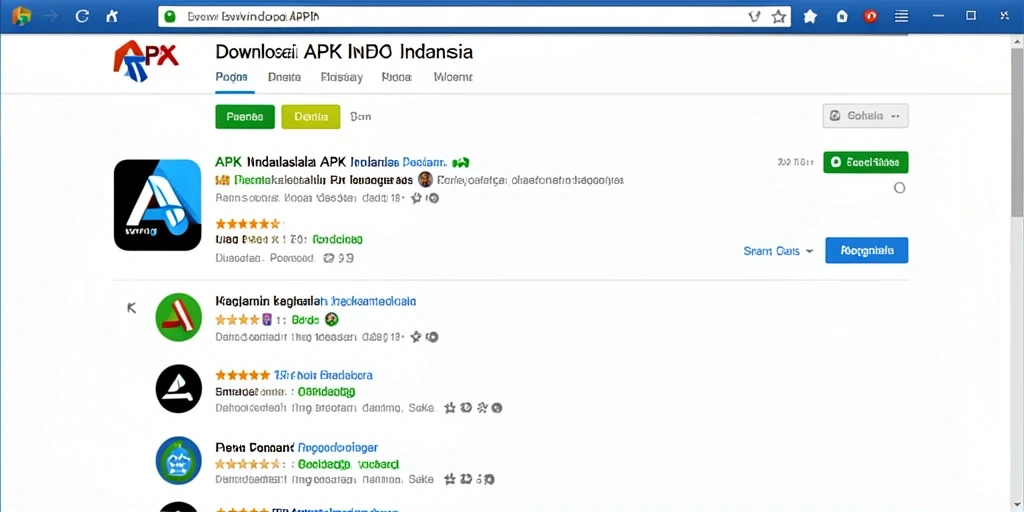Click the purple badge icon beside Kagiamin's stars

[266, 320]
